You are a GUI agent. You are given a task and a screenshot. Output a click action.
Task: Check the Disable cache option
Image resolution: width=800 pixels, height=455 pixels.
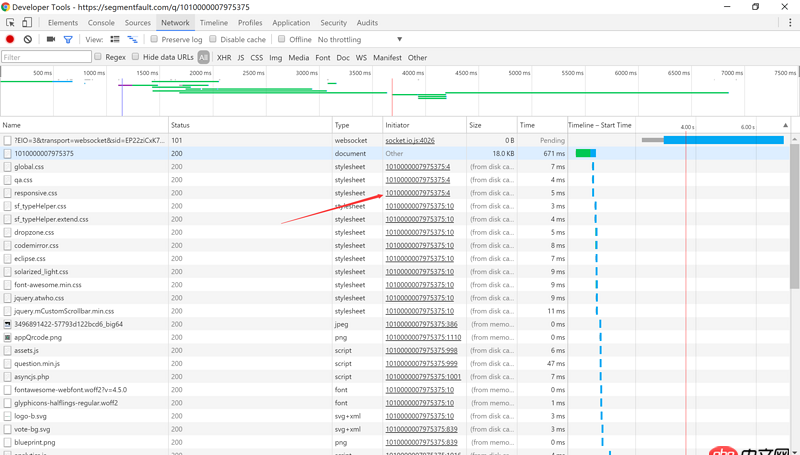(x=213, y=40)
